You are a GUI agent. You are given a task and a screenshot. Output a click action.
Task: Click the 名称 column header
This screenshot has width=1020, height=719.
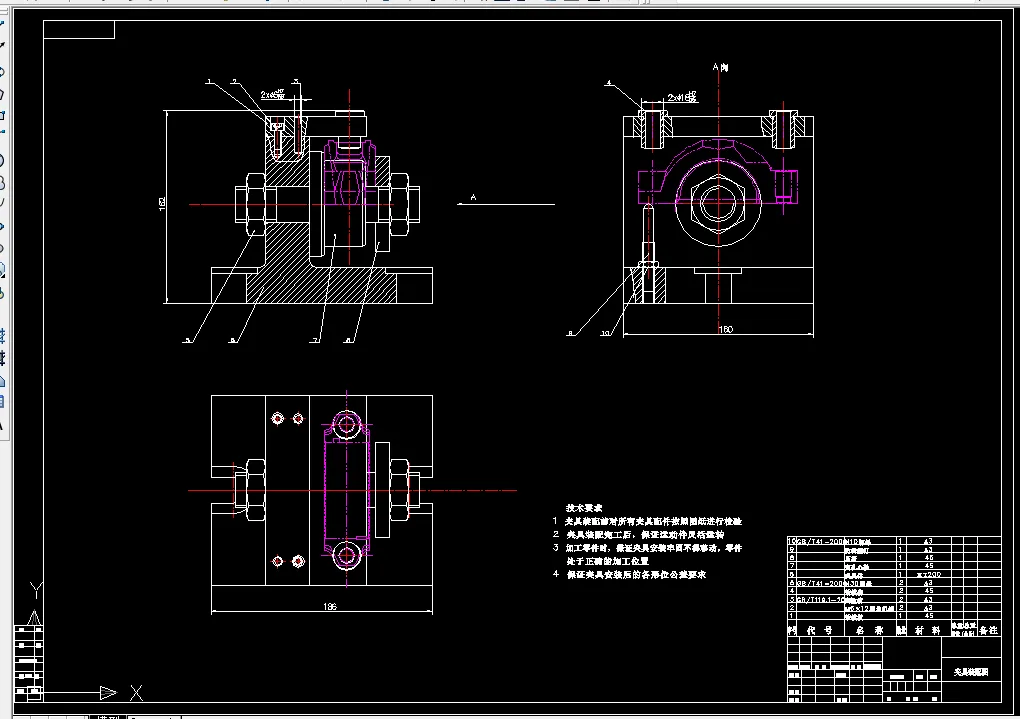869,630
